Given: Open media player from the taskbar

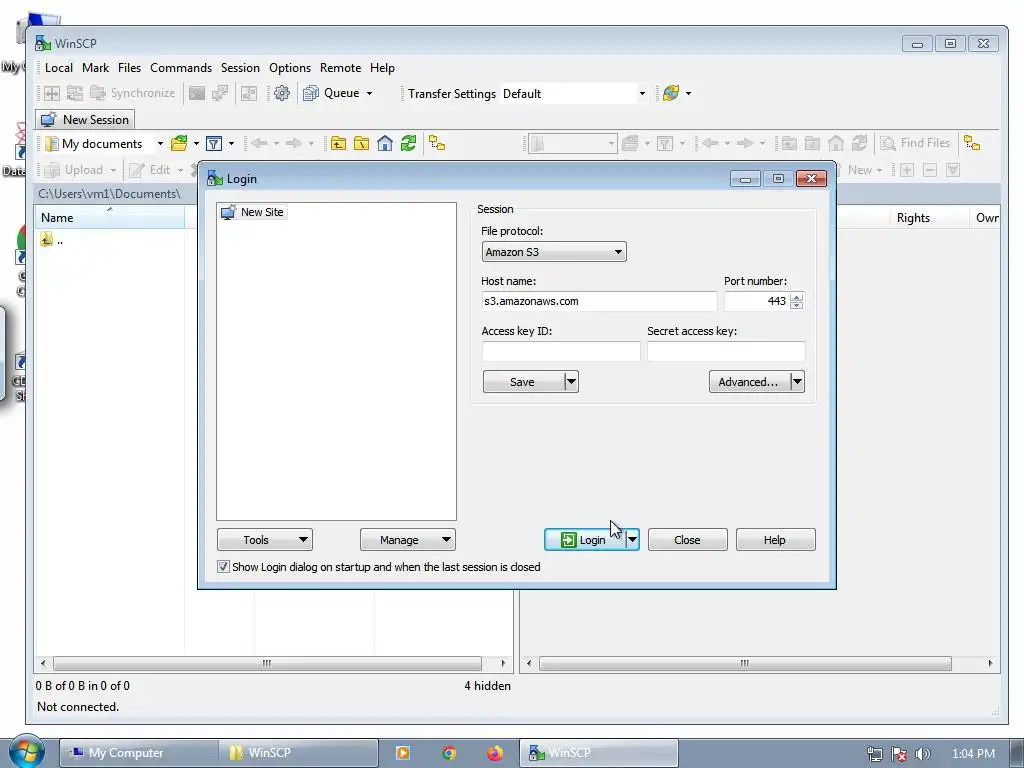Looking at the screenshot, I should click(403, 753).
